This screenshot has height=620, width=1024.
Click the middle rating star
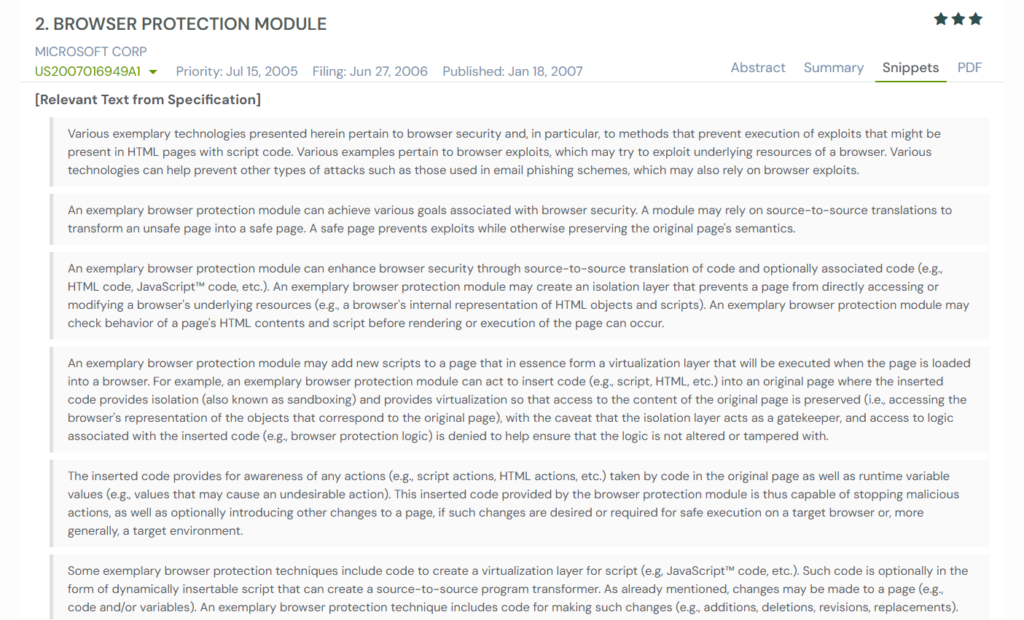[x=958, y=19]
